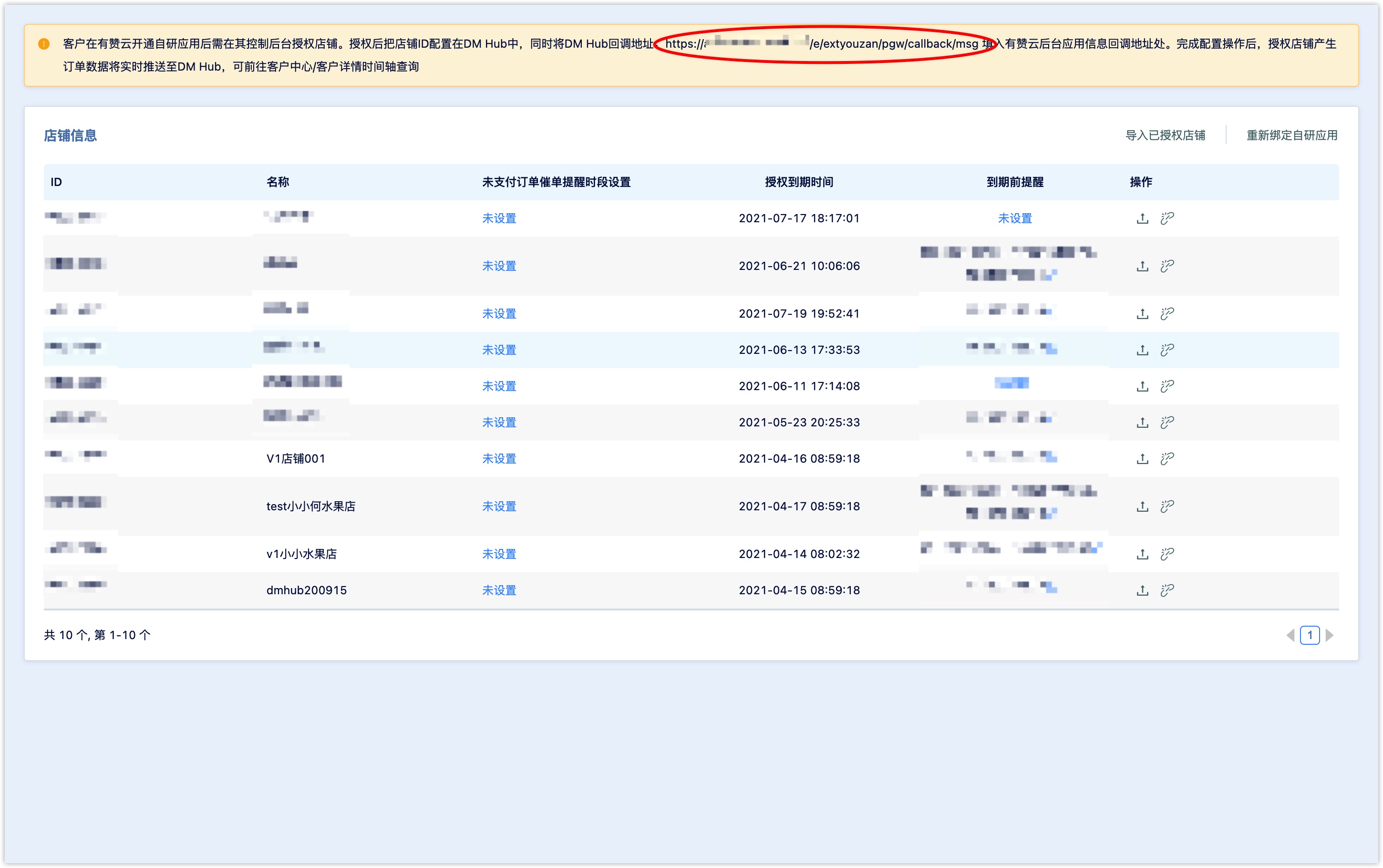Click the link icon for v1小小水果店

click(x=1166, y=553)
